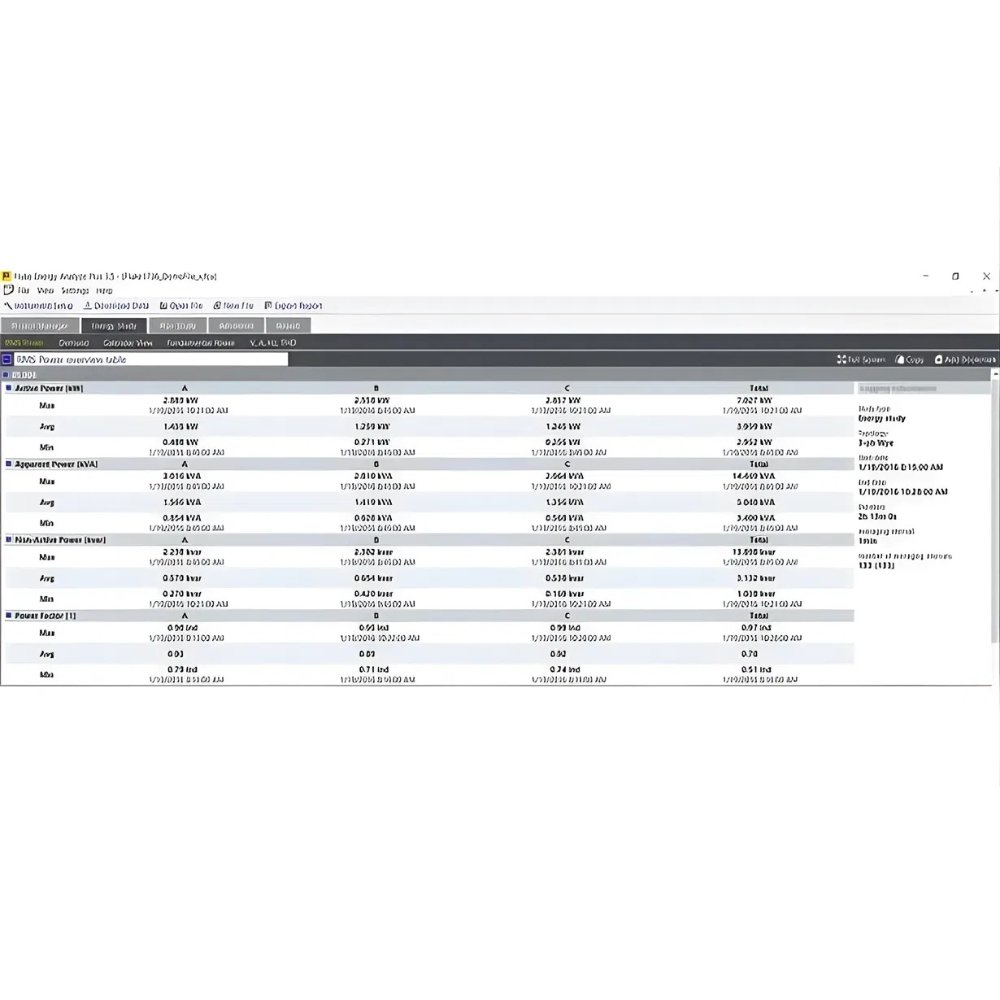Collapse the Non-Active Power section
The height and width of the screenshot is (1000, 1000).
(9, 540)
